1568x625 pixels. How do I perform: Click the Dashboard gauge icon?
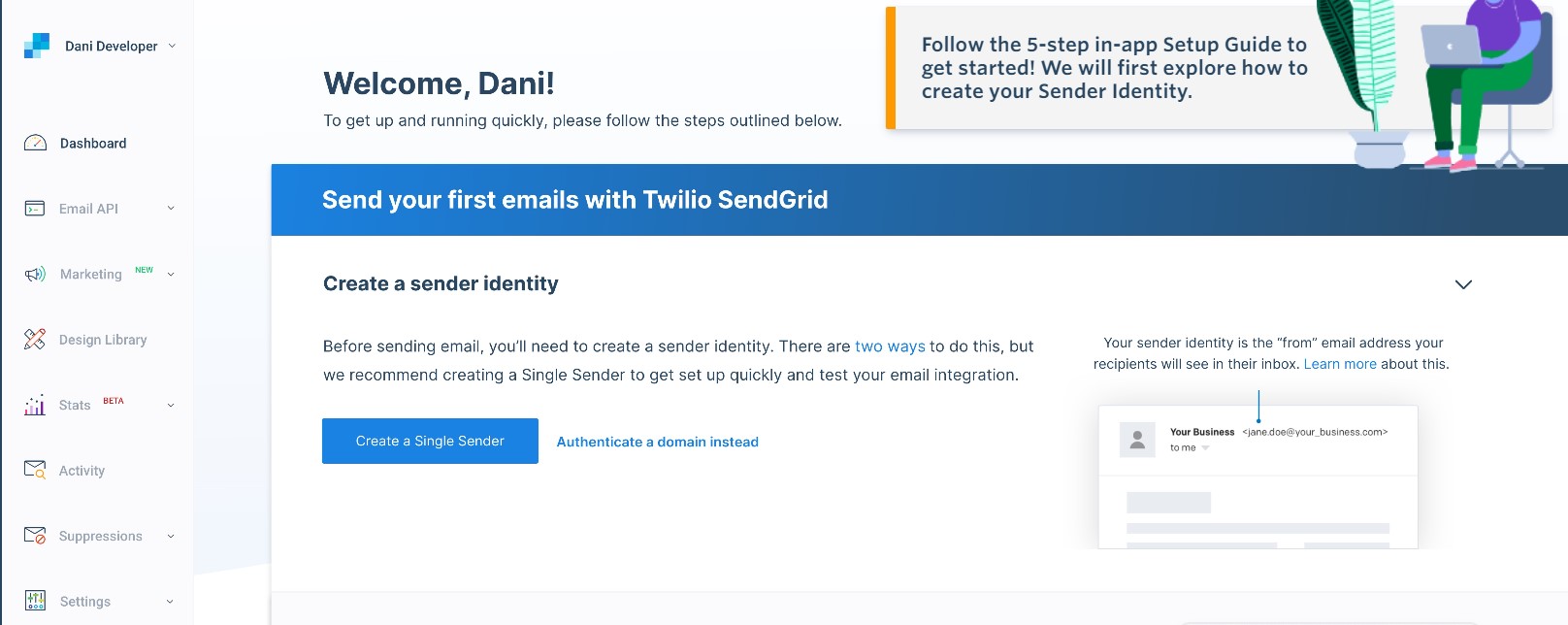[x=35, y=144]
